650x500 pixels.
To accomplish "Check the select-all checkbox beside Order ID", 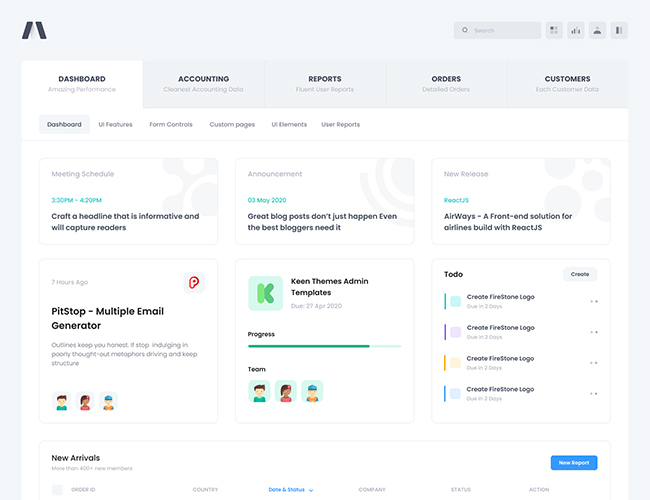I will [57, 490].
